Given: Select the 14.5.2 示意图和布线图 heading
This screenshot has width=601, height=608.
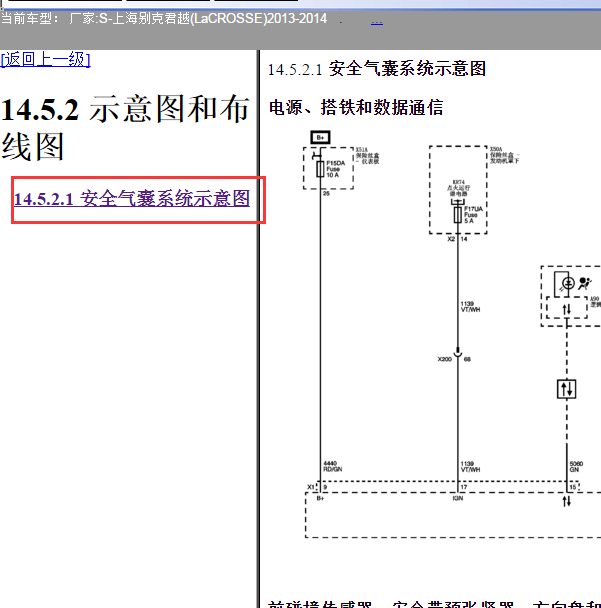Looking at the screenshot, I should pos(125,127).
